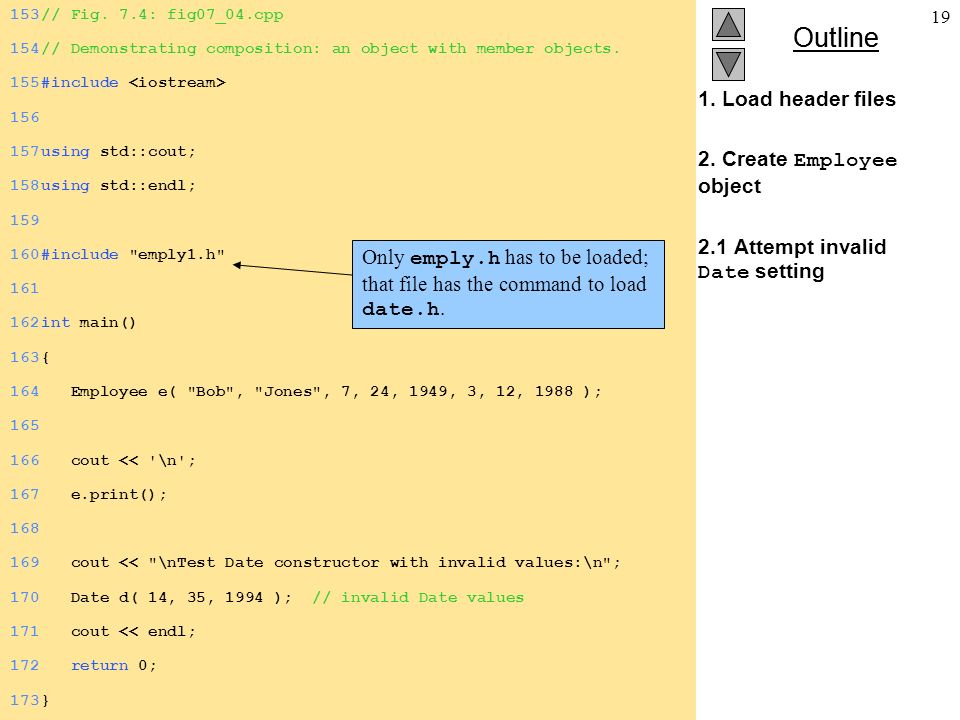This screenshot has width=960, height=720.
Task: Click the up arrow navigation button
Action: pyautogui.click(x=728, y=24)
